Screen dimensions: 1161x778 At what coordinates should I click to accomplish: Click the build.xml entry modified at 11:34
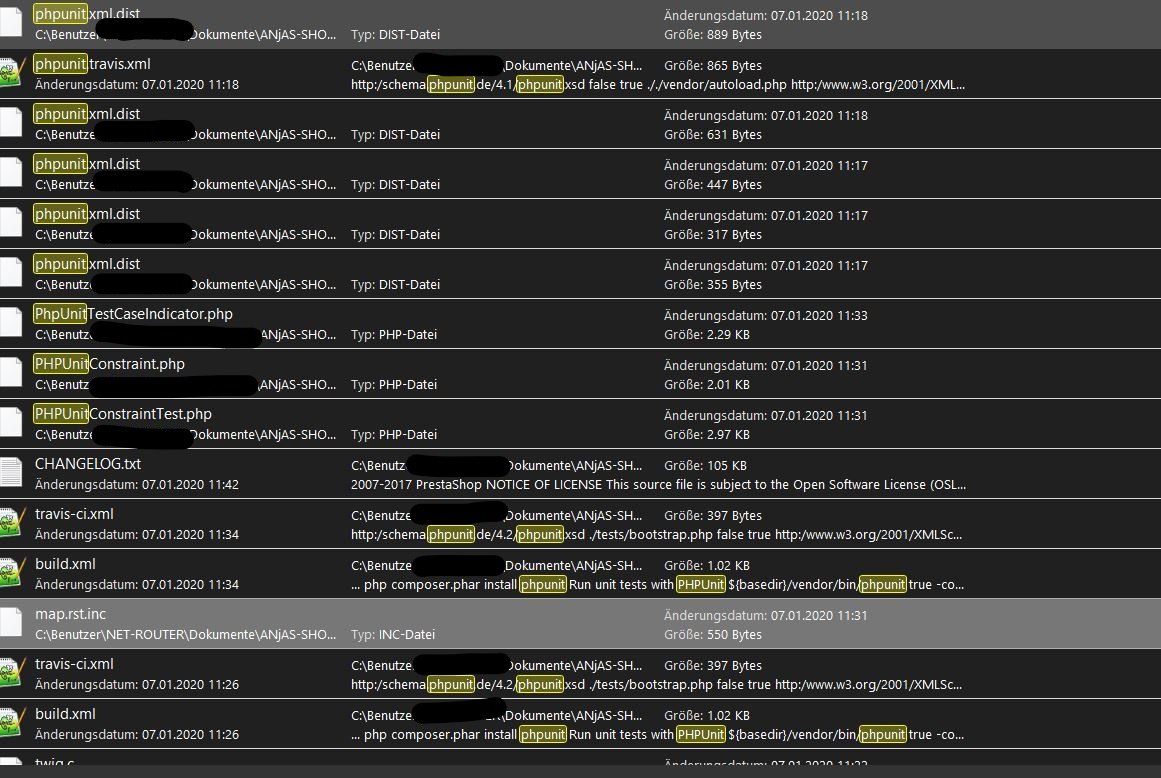[65, 564]
